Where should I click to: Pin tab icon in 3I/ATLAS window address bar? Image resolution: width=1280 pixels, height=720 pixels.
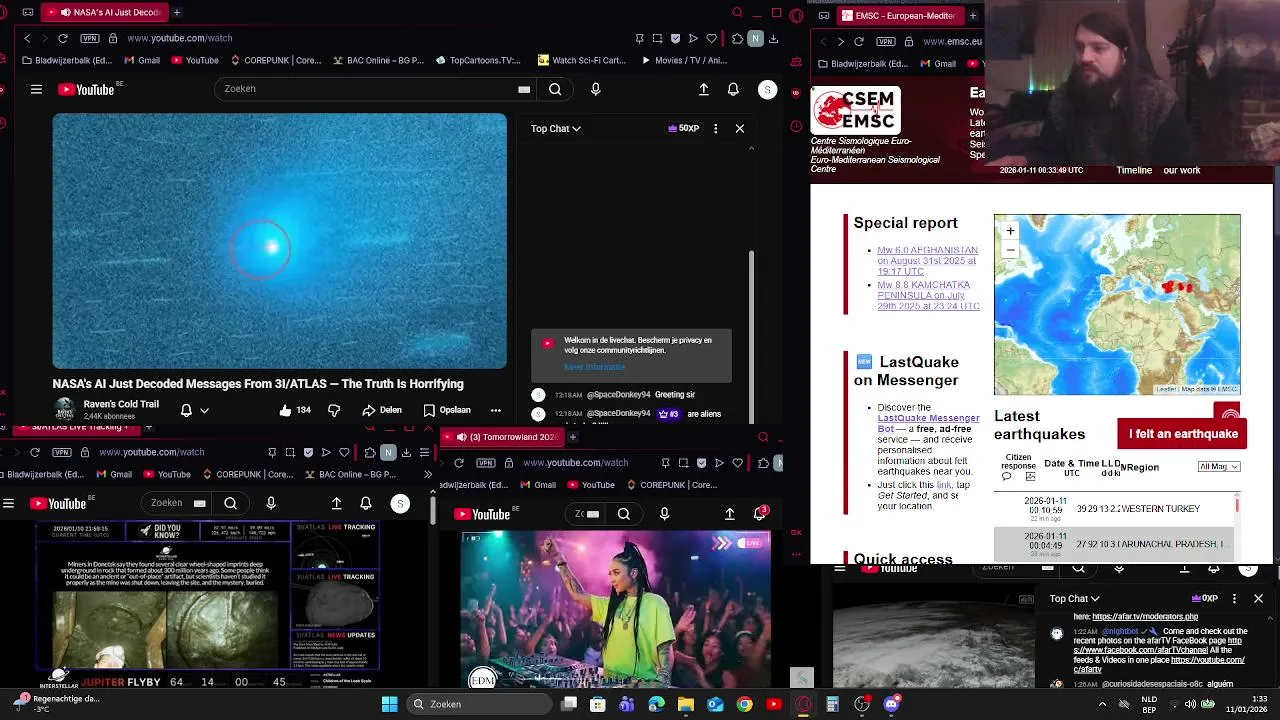coord(272,452)
